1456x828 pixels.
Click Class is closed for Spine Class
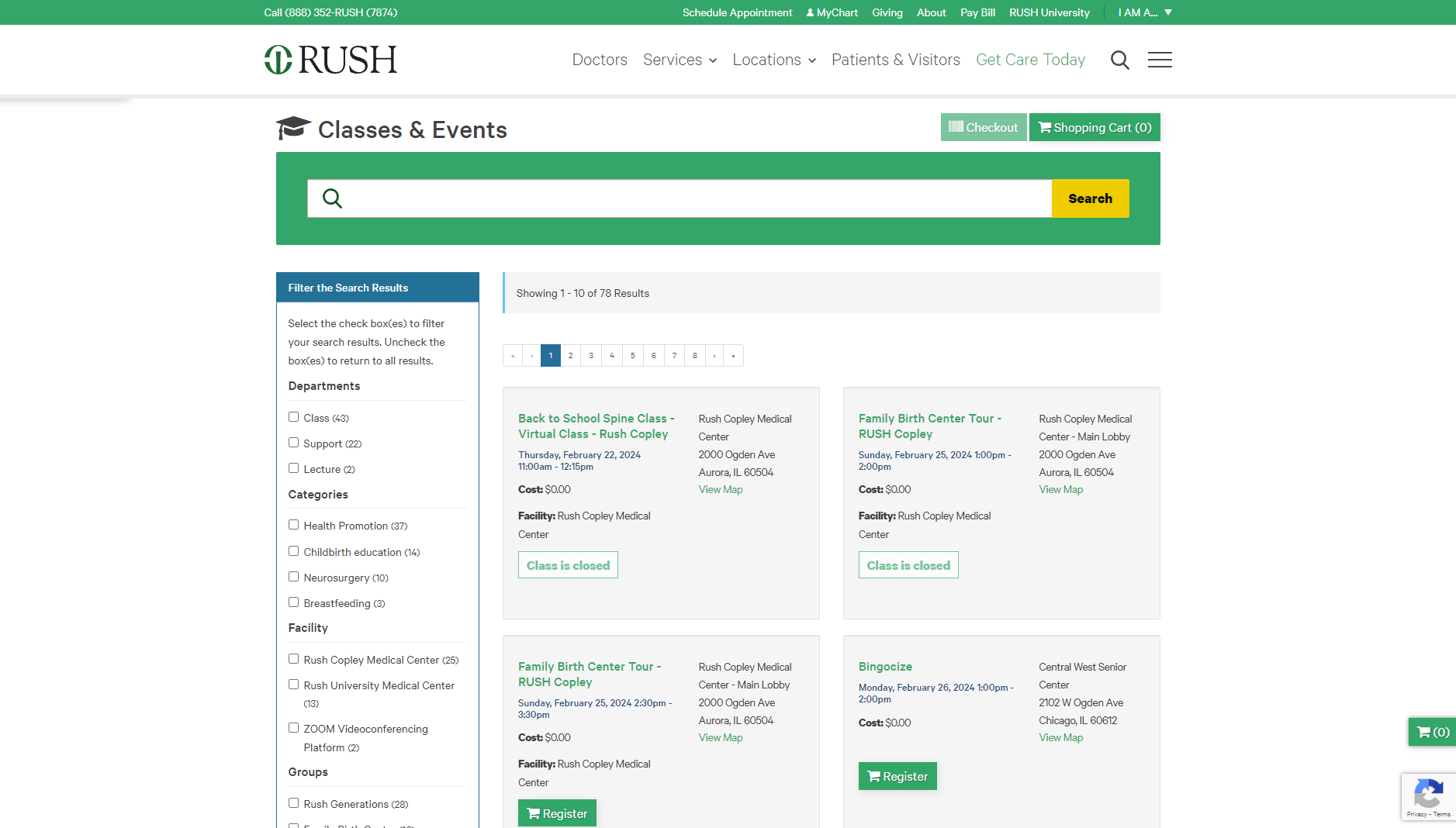click(x=568, y=565)
